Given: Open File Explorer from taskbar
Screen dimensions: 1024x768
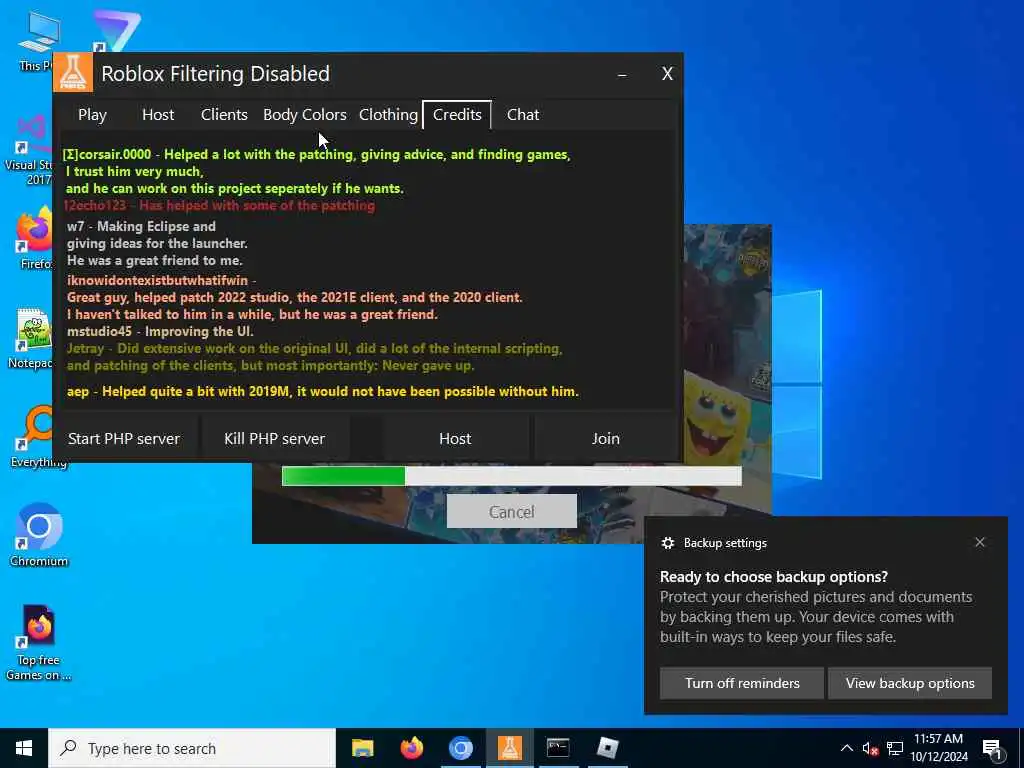Looking at the screenshot, I should 362,748.
